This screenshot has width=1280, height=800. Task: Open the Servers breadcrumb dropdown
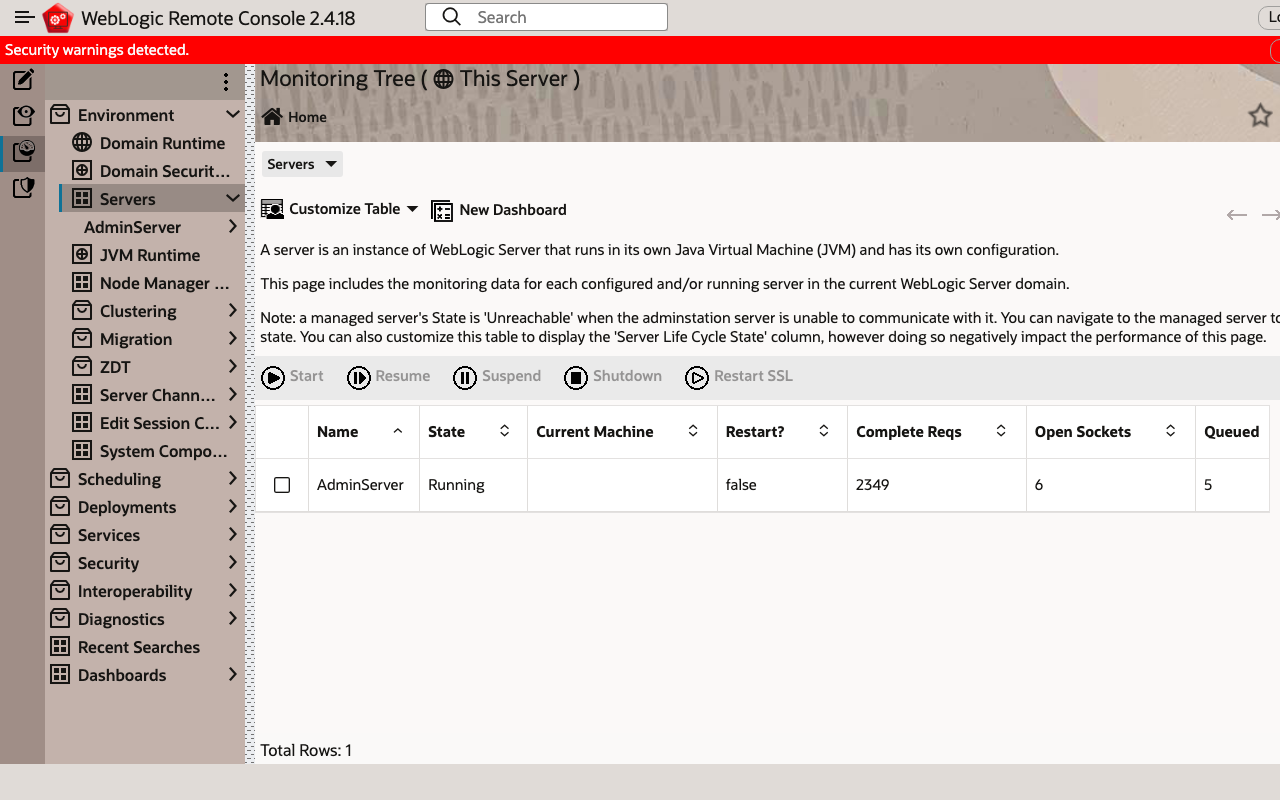[302, 164]
